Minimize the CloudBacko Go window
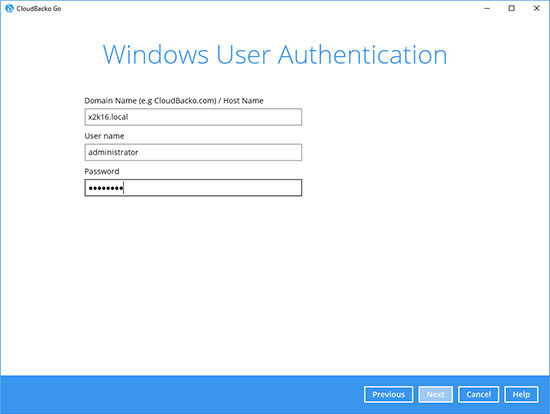Viewport: 550px width, 414px height. pyautogui.click(x=487, y=8)
